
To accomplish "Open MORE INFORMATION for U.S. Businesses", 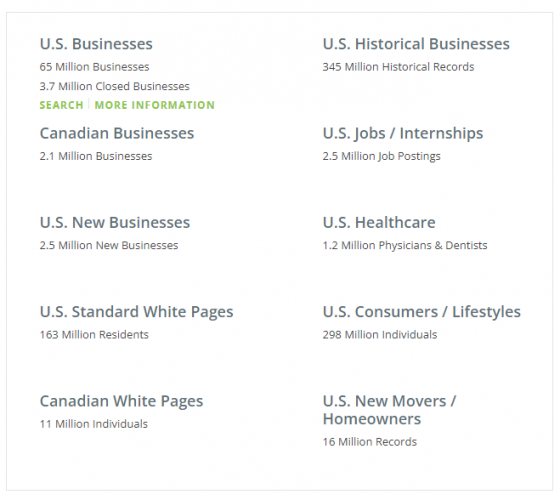I will pos(155,105).
